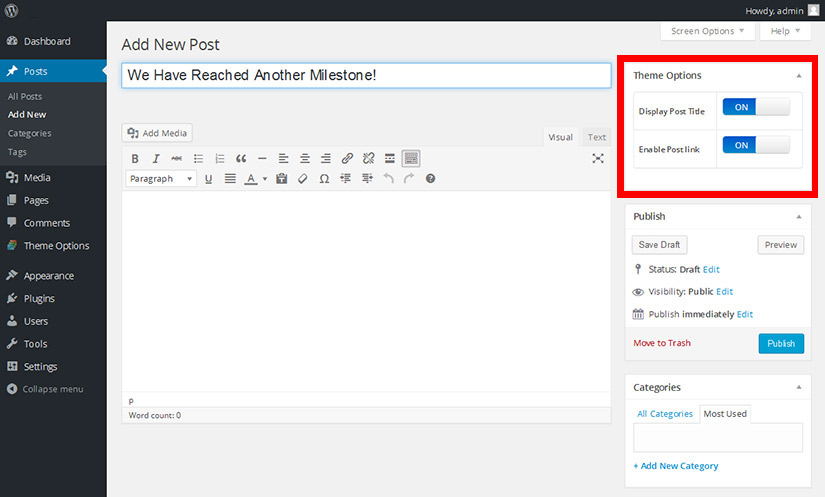The width and height of the screenshot is (825, 497).
Task: Click the blue Publish button
Action: click(780, 343)
